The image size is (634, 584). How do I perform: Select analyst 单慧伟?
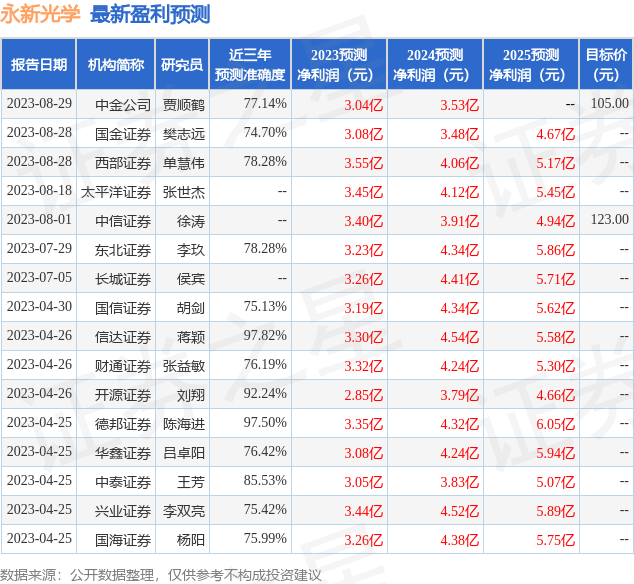coord(184,163)
